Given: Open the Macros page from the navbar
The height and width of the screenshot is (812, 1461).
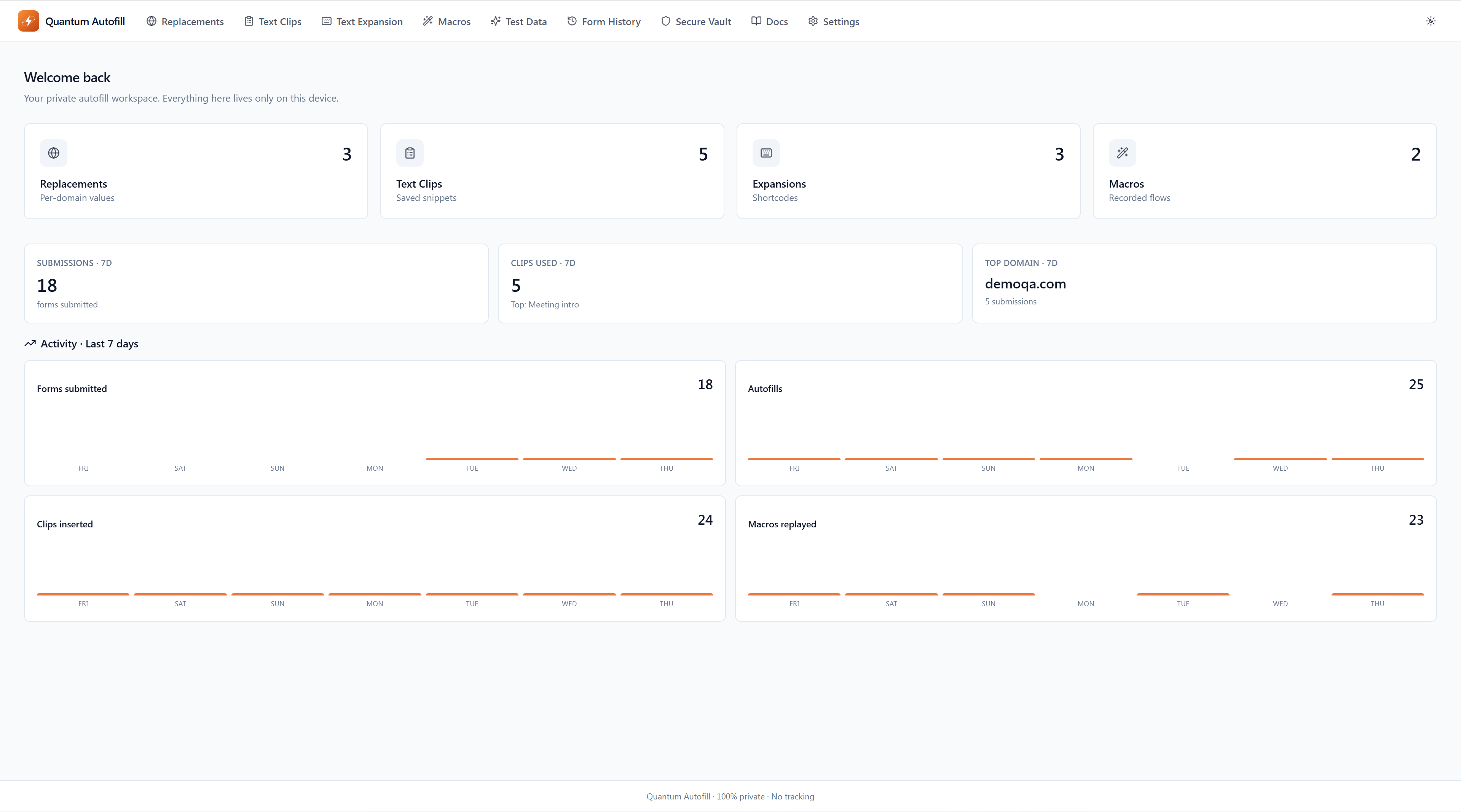Looking at the screenshot, I should pyautogui.click(x=454, y=21).
